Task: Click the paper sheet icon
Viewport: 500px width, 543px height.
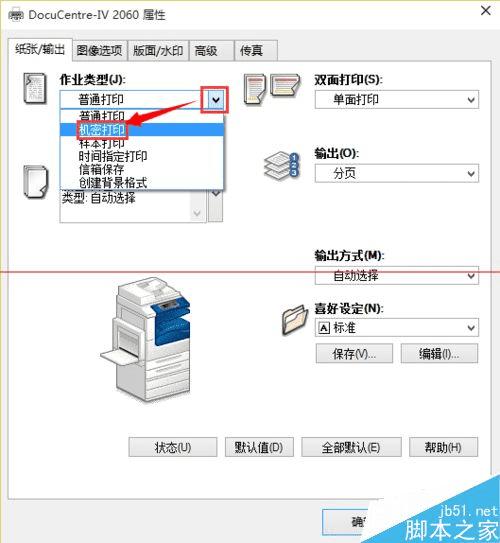Action: click(x=35, y=182)
